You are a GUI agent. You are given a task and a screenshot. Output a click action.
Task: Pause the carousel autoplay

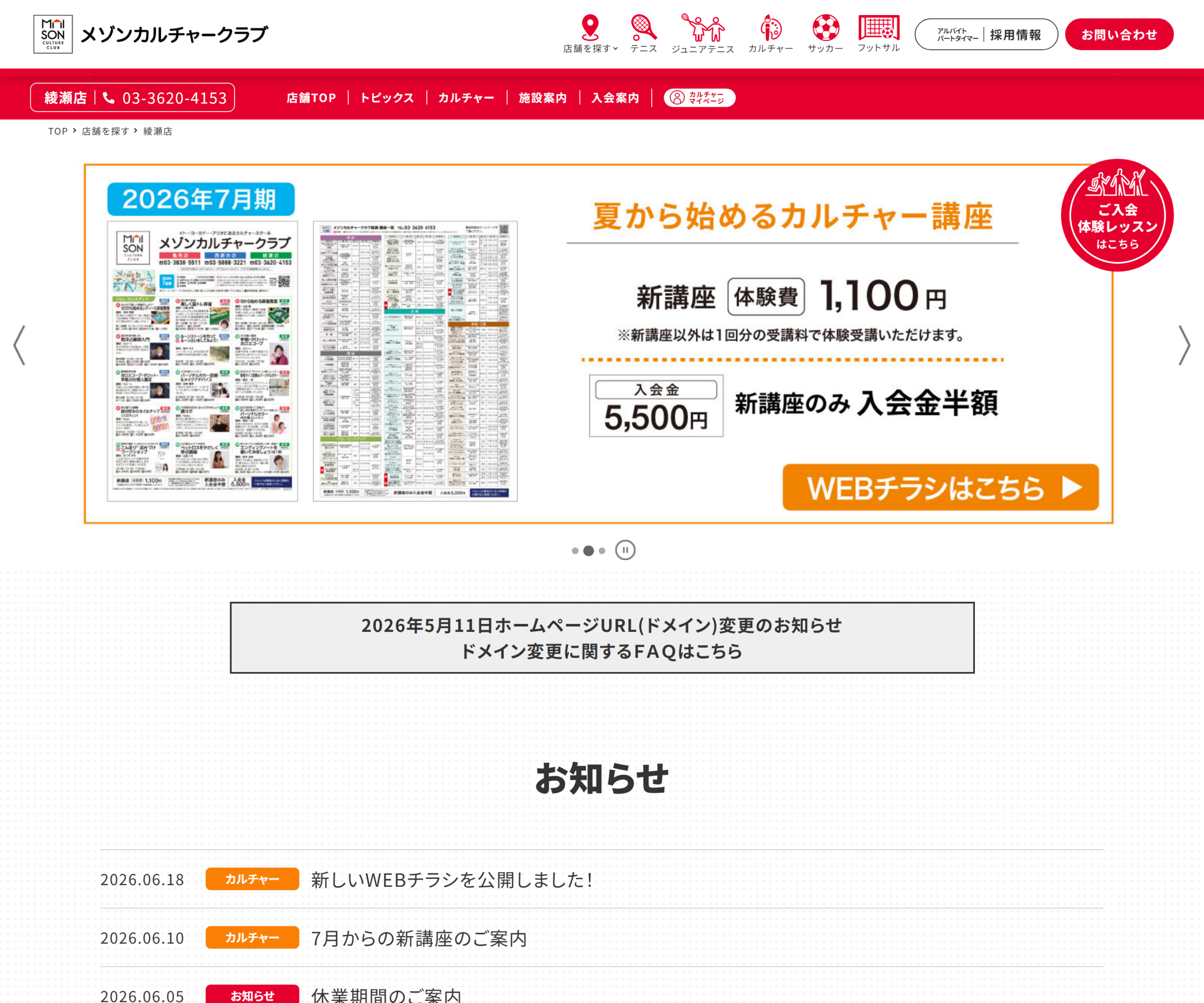point(626,550)
